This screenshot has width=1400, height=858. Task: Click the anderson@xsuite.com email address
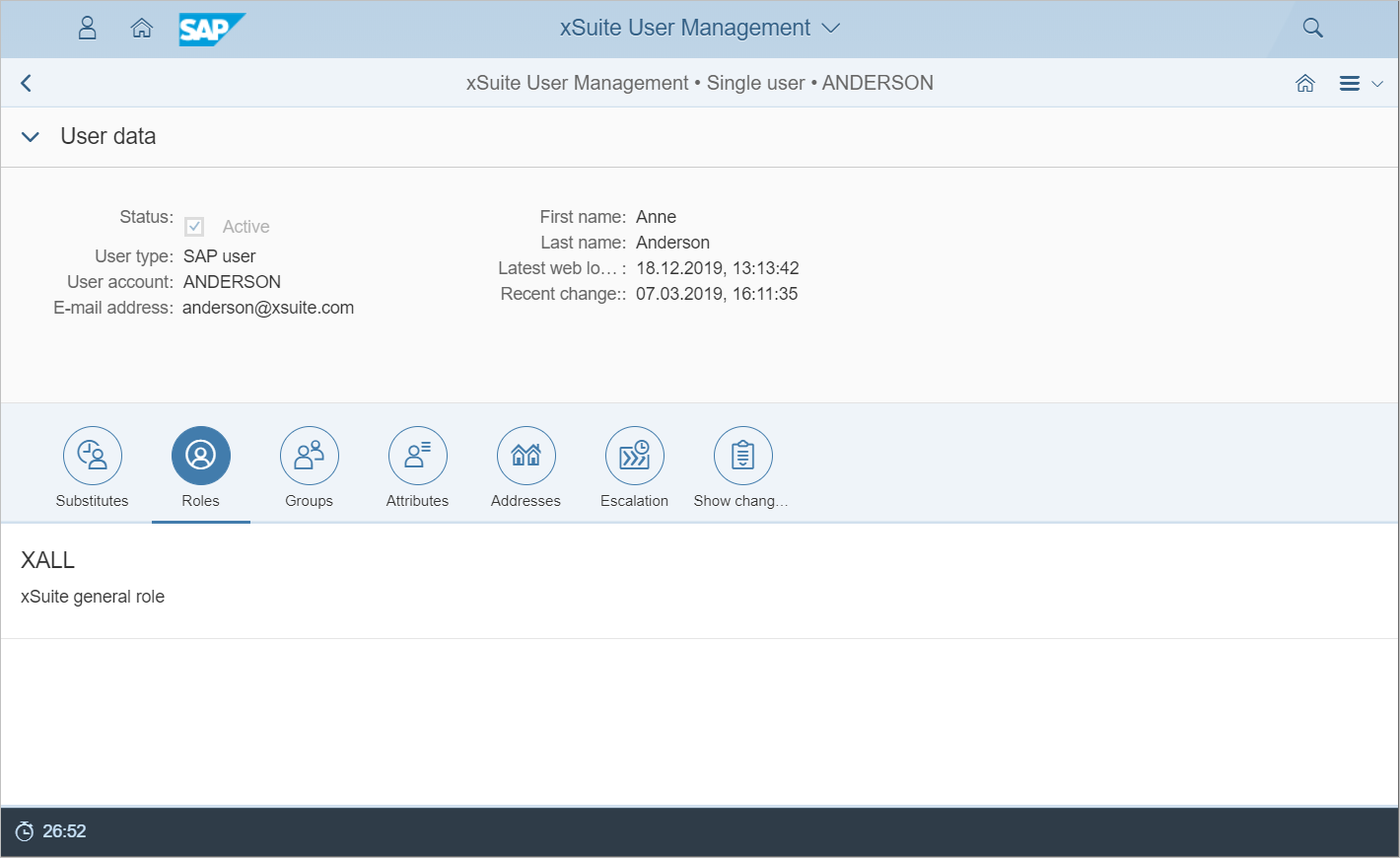click(268, 308)
